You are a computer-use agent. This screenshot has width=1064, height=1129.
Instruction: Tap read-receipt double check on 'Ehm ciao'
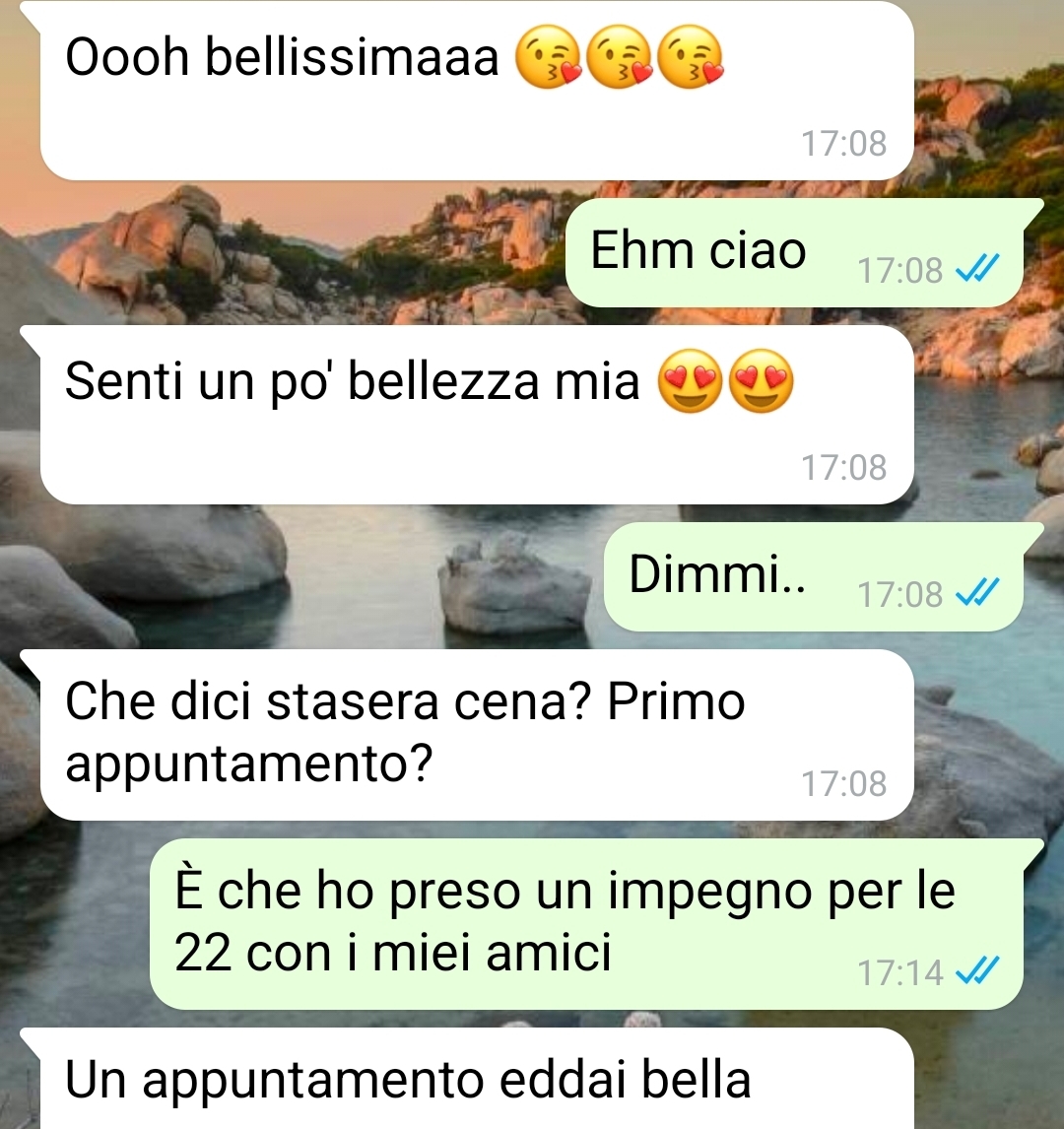pyautogui.click(x=977, y=269)
